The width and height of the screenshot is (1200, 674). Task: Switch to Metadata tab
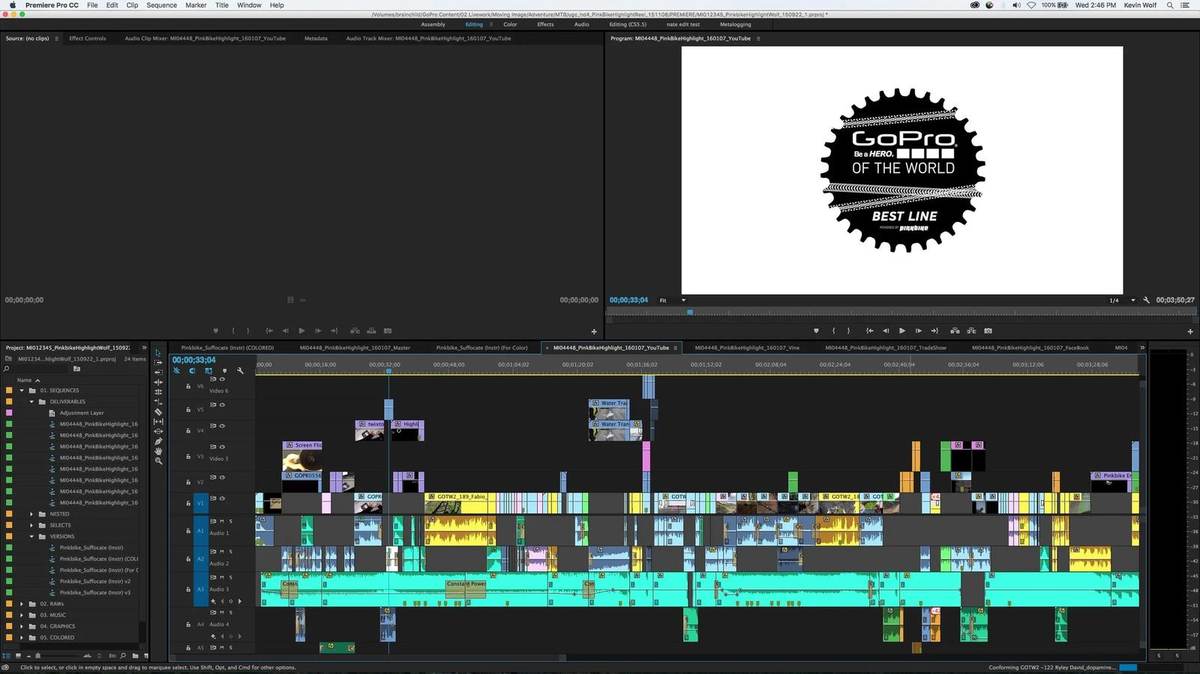tap(316, 38)
